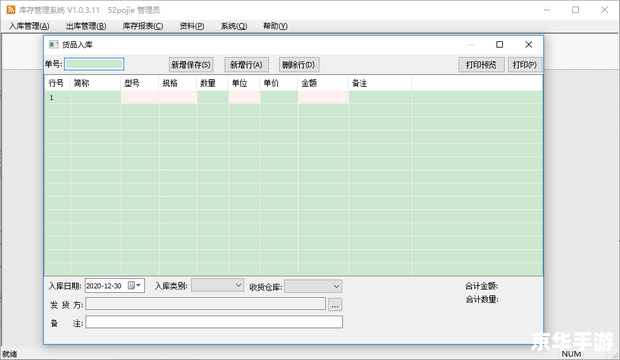This screenshot has height=360, width=620.
Task: Open the 资料(P) menu
Action: point(192,26)
